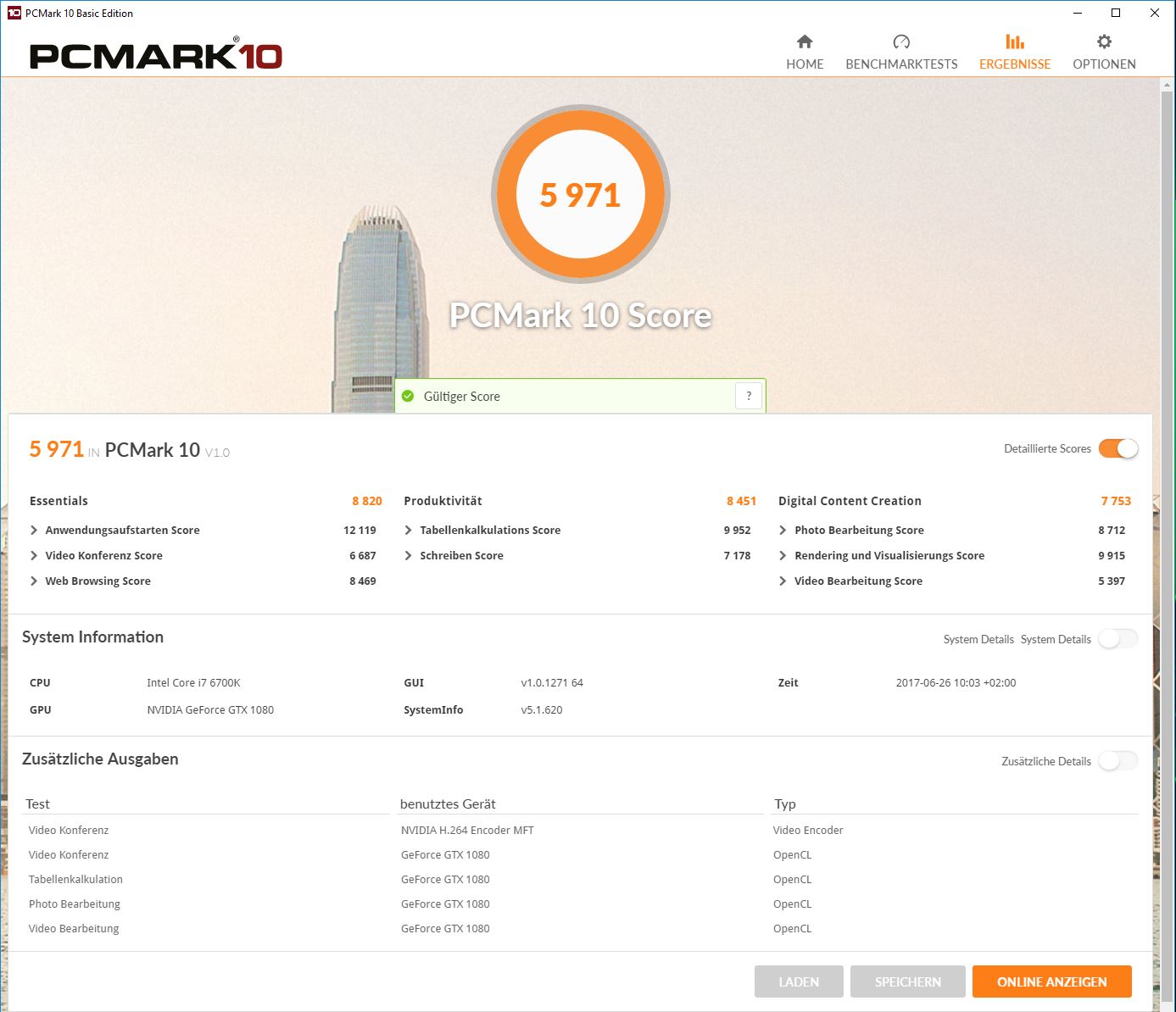The image size is (1176, 1012).
Task: Turn off the Detaillierte Scores switch
Action: click(1118, 448)
